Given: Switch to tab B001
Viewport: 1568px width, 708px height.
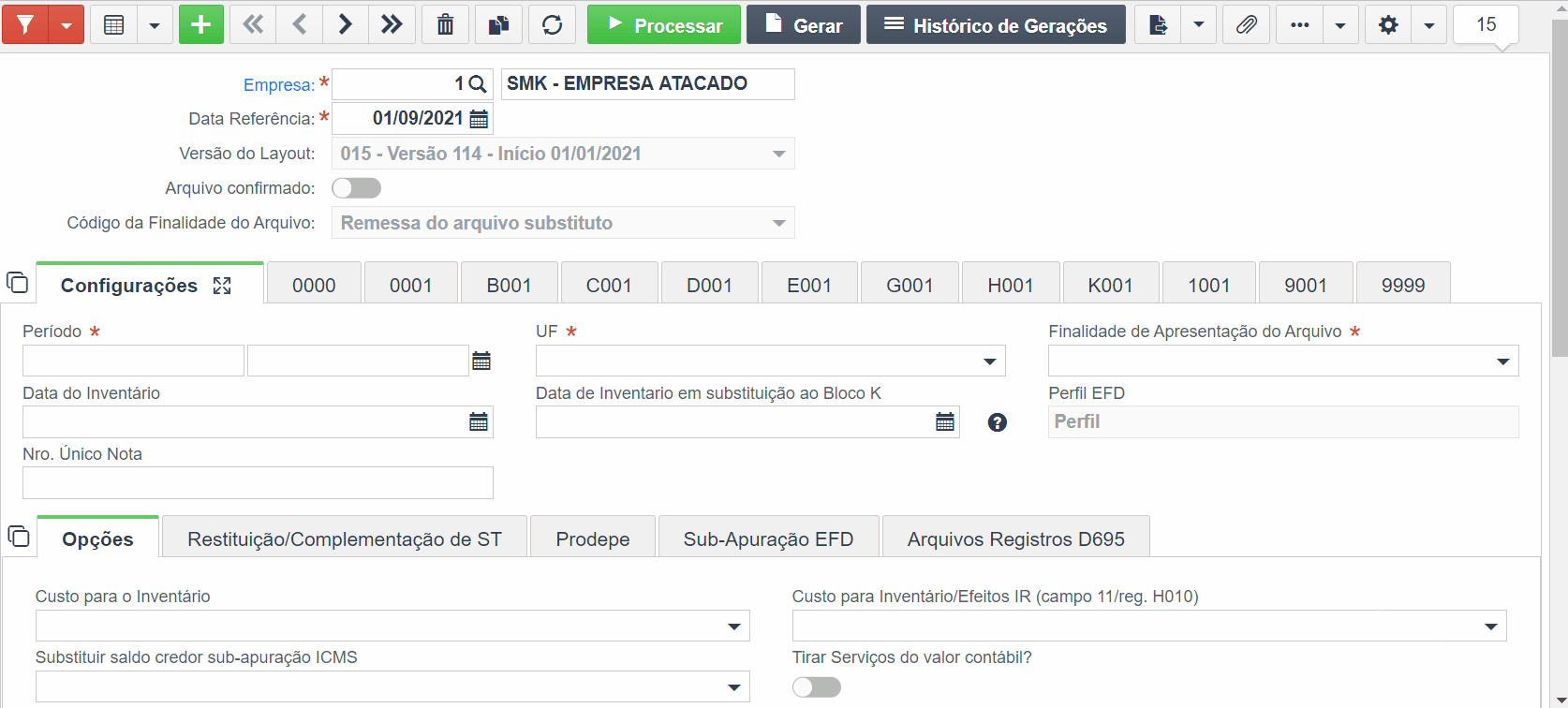Looking at the screenshot, I should pyautogui.click(x=510, y=285).
